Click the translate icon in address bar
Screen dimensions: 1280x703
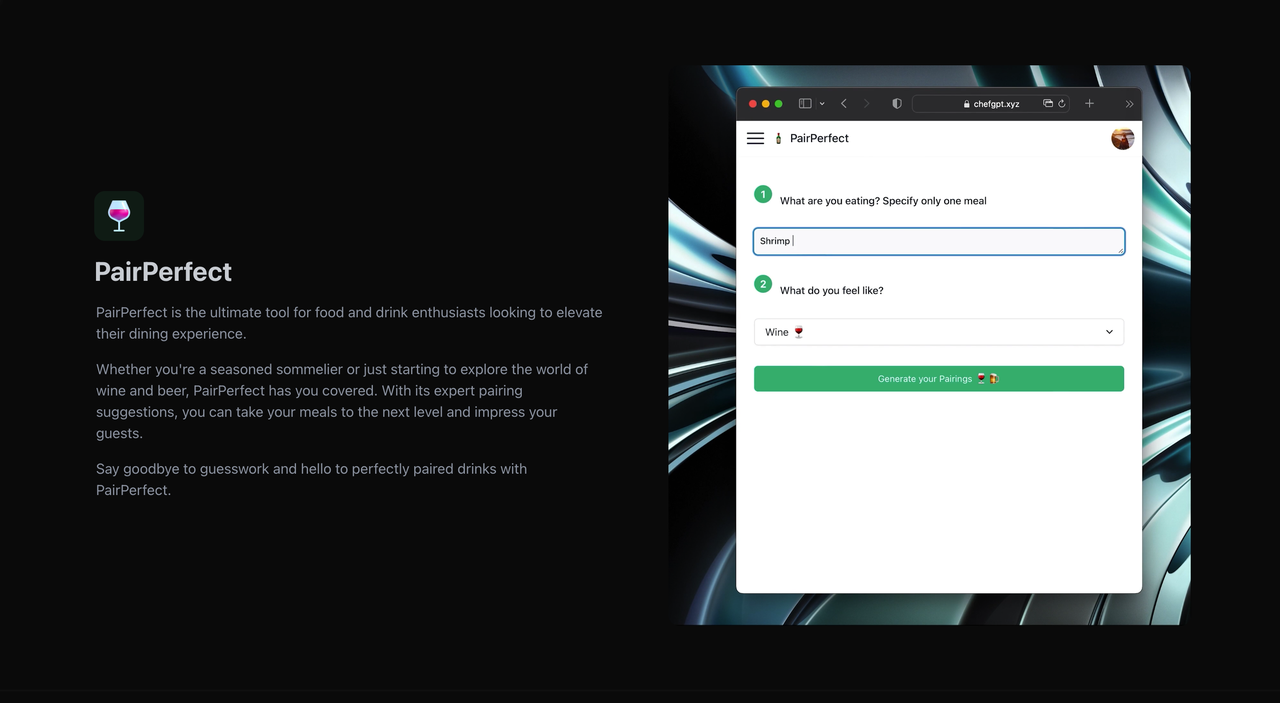pos(1048,103)
